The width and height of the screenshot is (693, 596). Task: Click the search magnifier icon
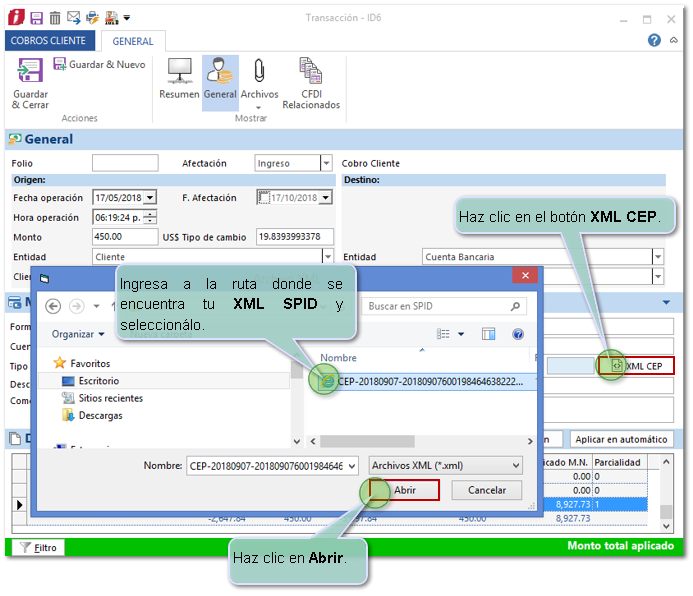(515, 306)
